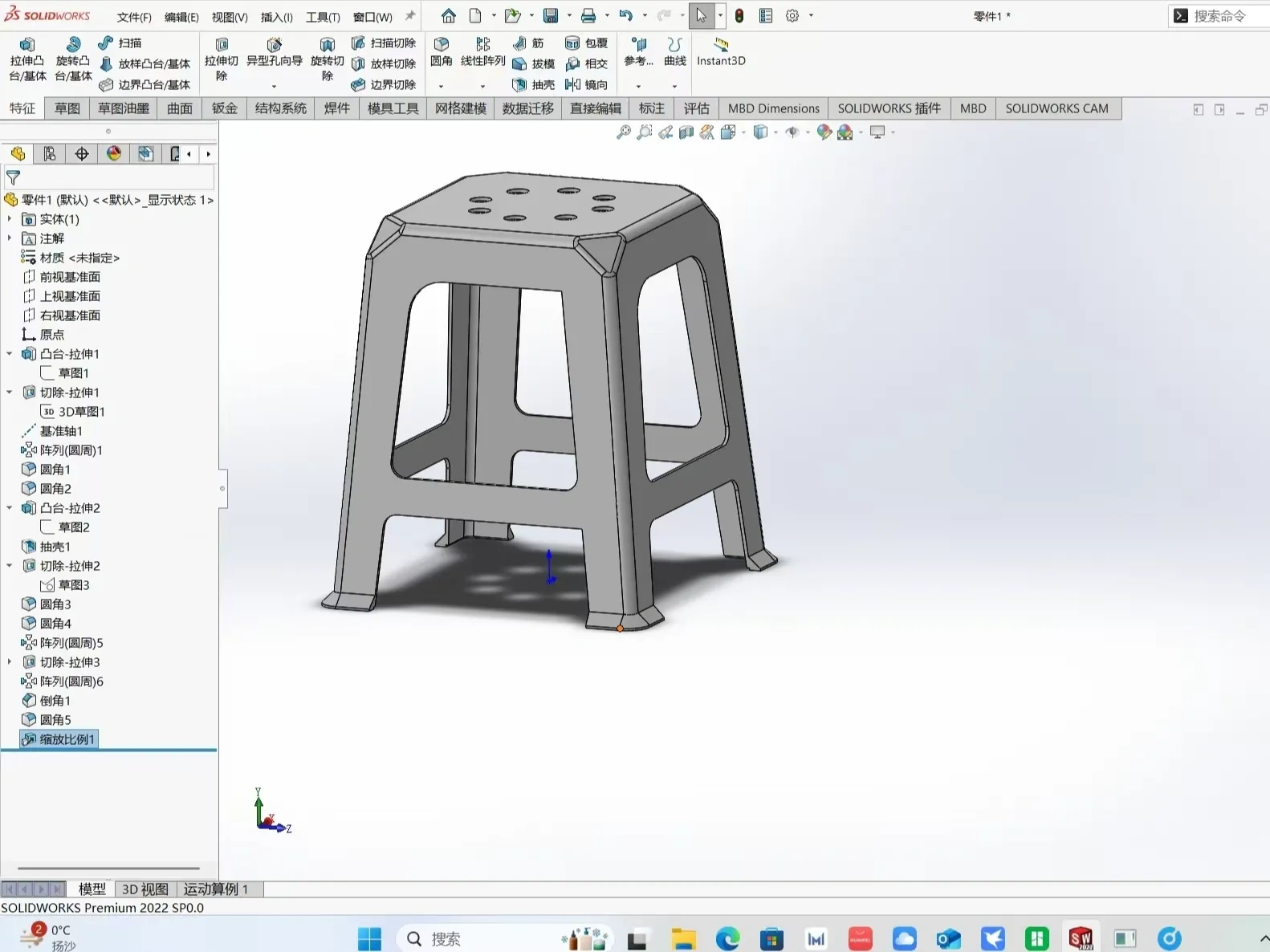This screenshot has width=1270, height=952.
Task: Select the 基准轴1 axis in tree
Action: (52, 431)
